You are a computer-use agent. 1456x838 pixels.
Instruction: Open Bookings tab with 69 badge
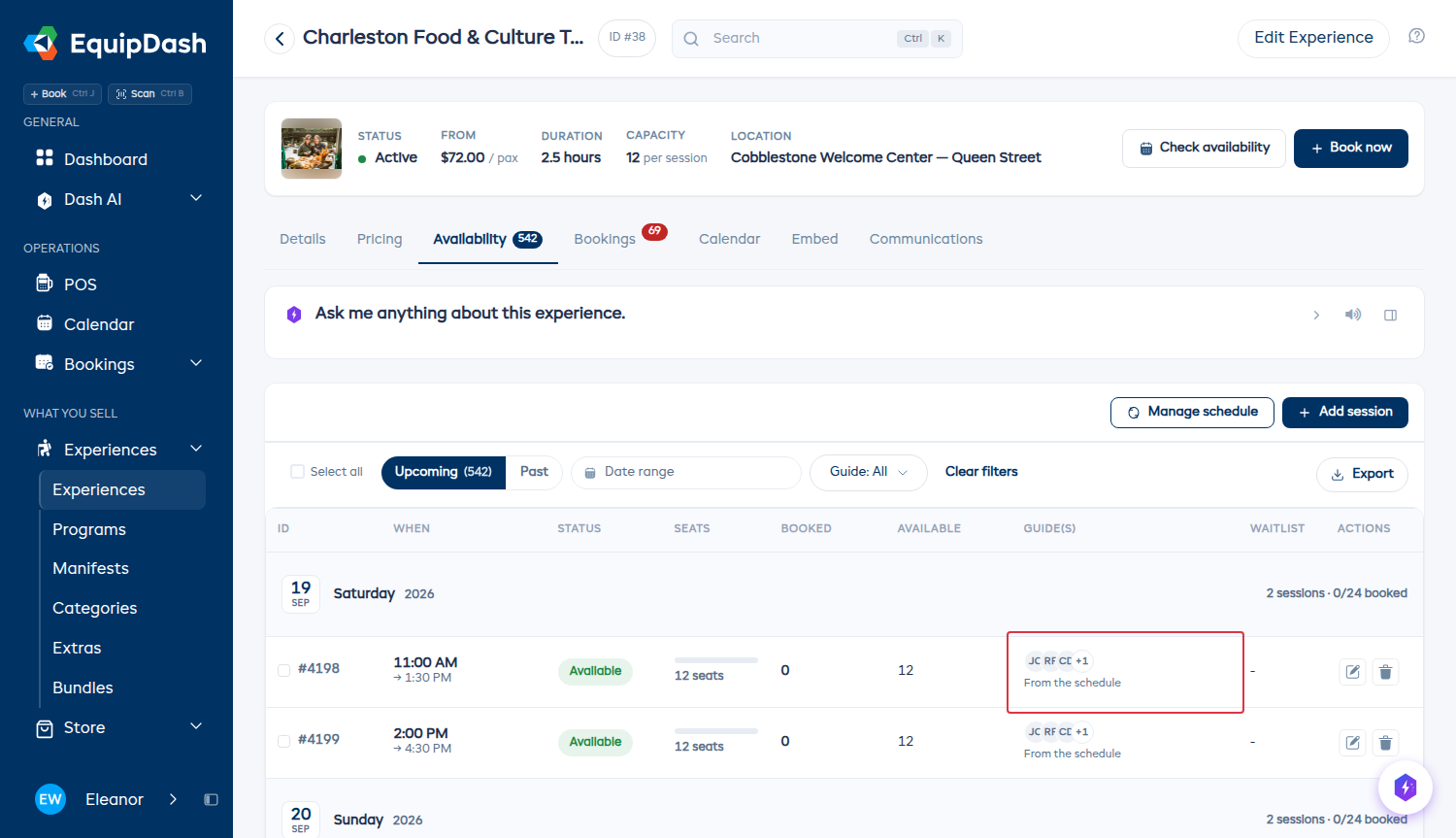tap(620, 238)
